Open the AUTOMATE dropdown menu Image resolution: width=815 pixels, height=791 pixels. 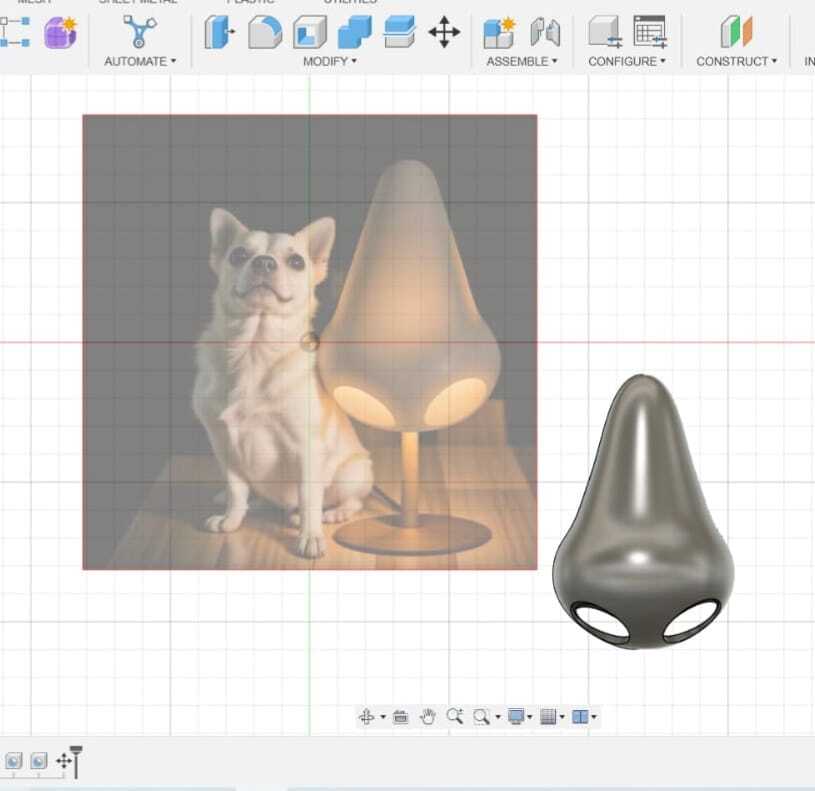140,61
